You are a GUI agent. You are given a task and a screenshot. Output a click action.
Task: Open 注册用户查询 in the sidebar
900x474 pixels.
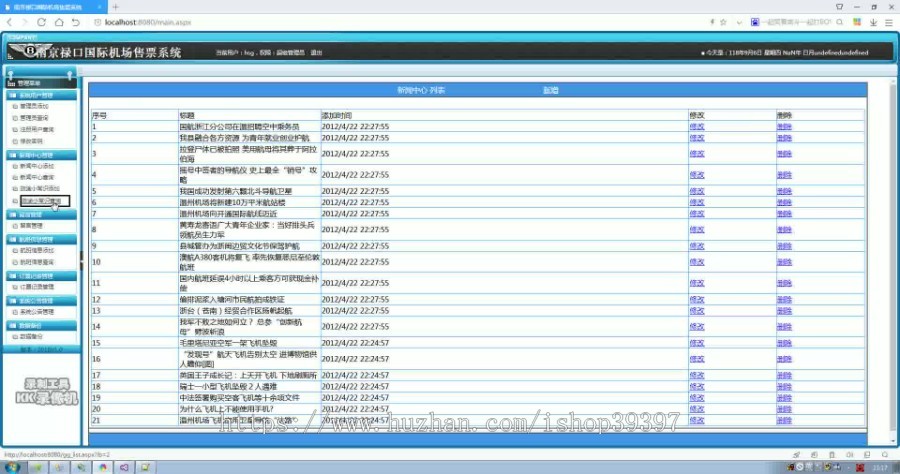(37, 130)
